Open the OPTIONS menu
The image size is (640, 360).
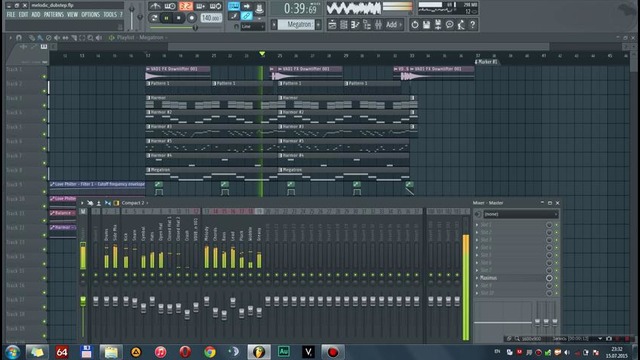point(90,15)
